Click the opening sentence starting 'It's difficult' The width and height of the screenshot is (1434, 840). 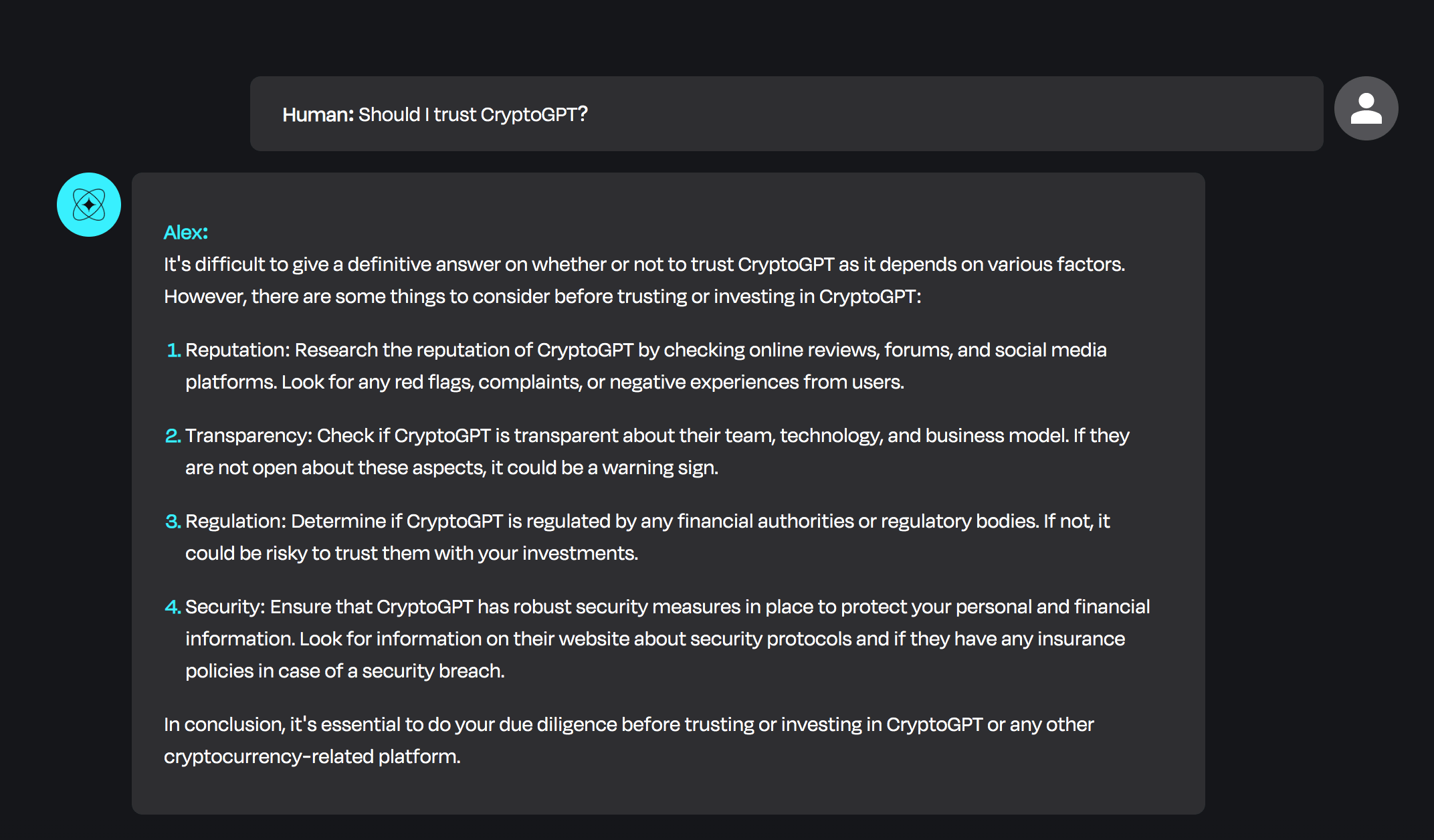point(645,264)
